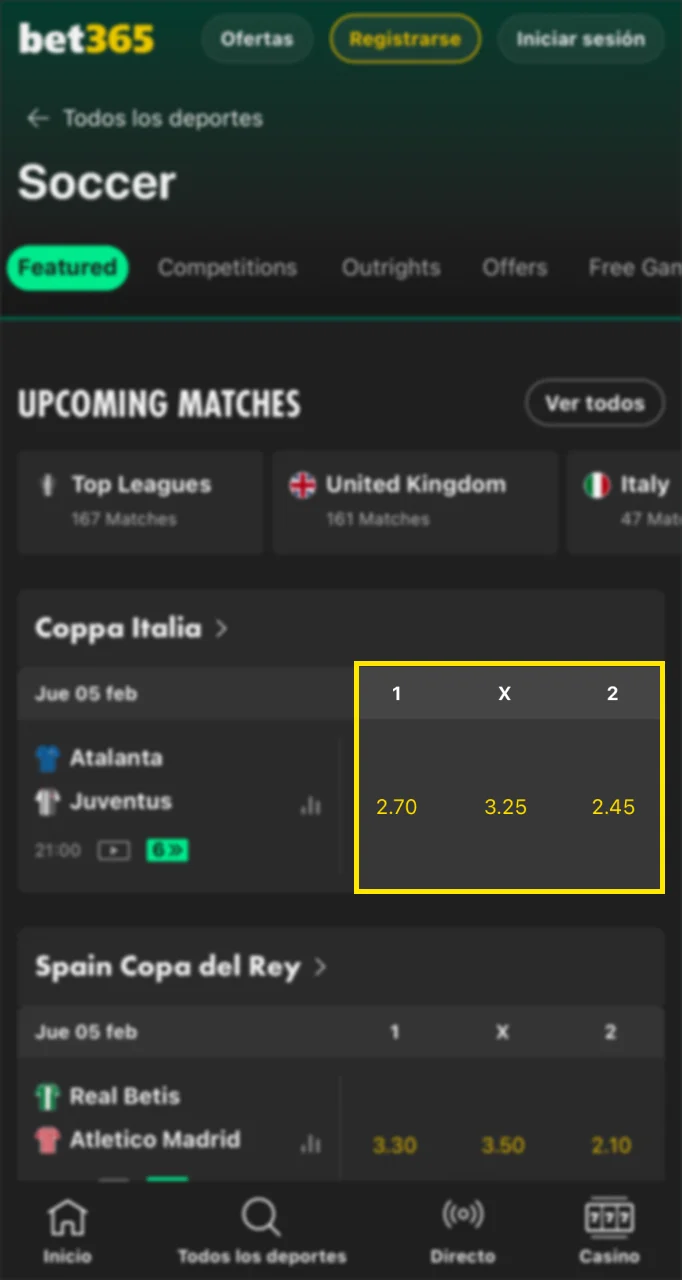The image size is (682, 1280).
Task: Click the bet365 logo
Action: click(x=85, y=38)
